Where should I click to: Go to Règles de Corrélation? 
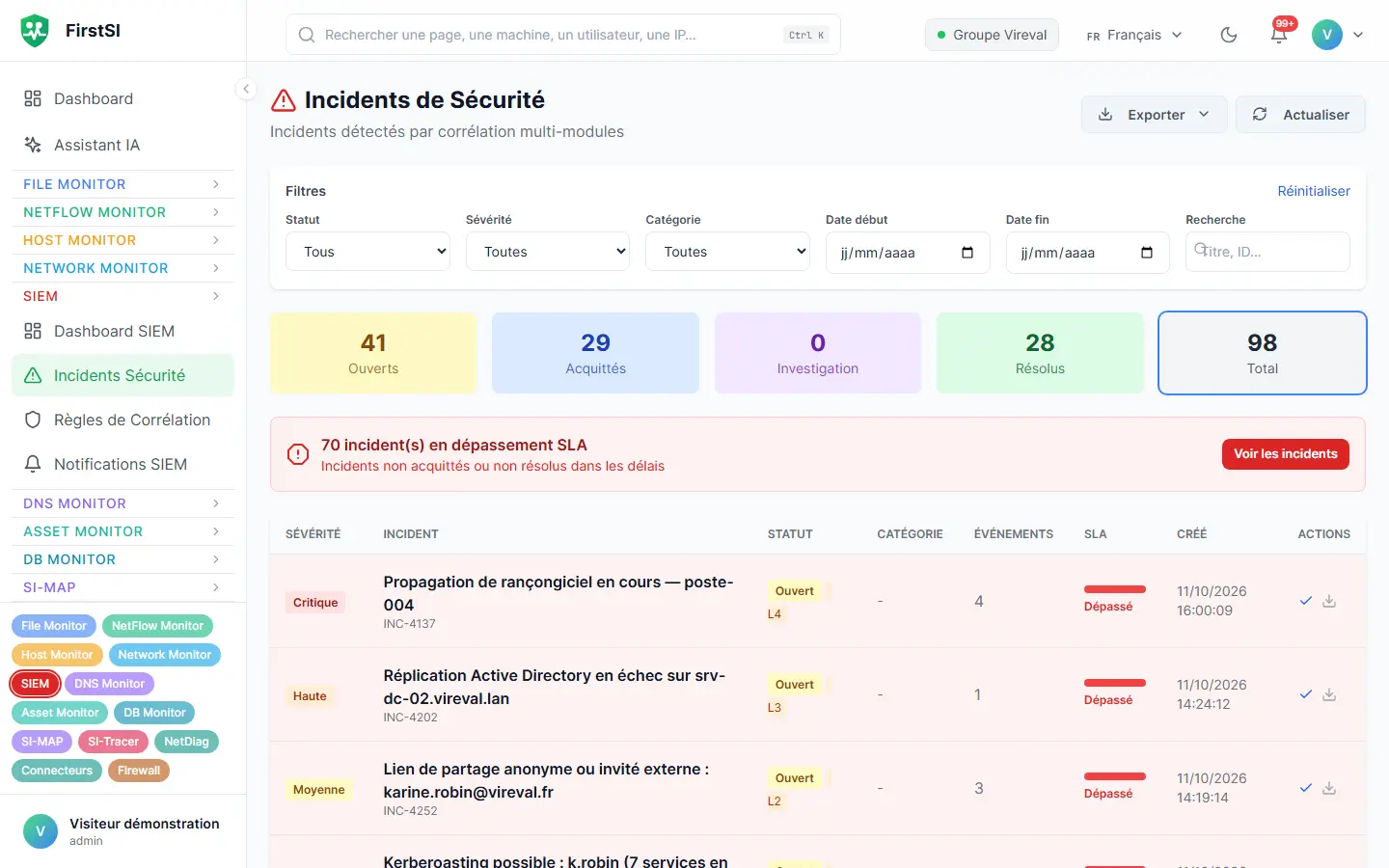(x=123, y=420)
